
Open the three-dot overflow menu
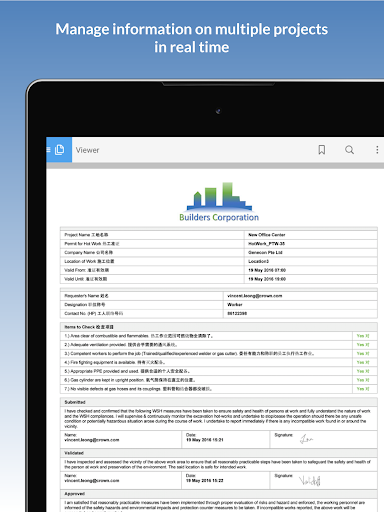pos(377,150)
